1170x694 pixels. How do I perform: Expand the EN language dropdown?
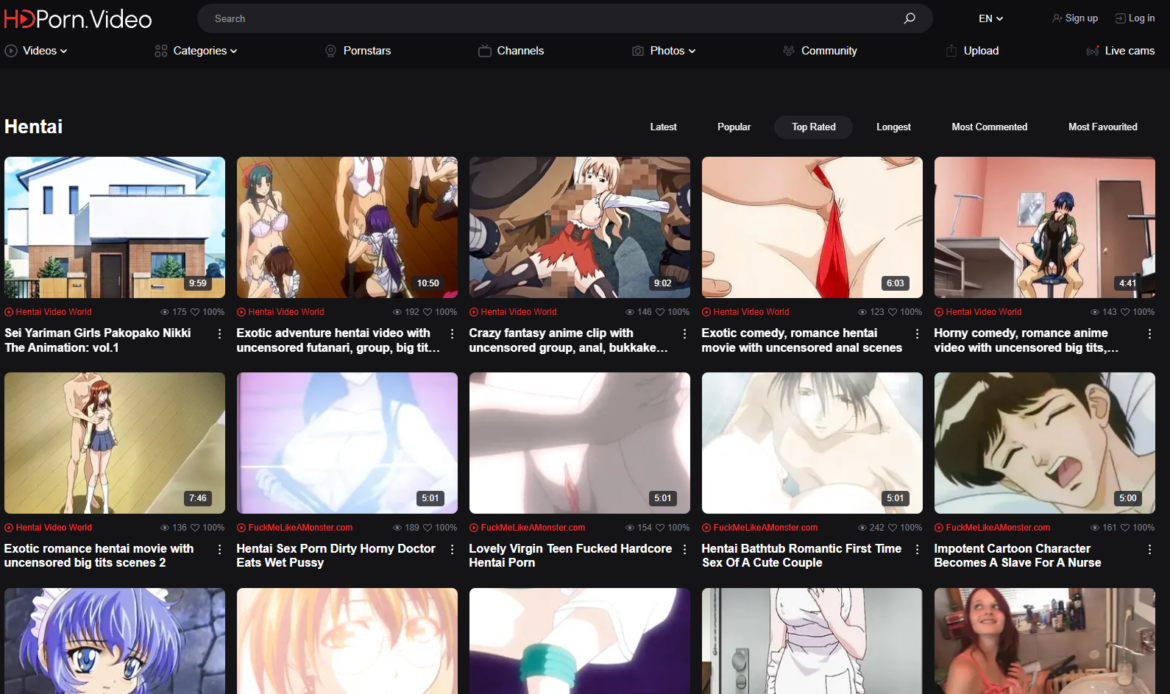(x=990, y=18)
